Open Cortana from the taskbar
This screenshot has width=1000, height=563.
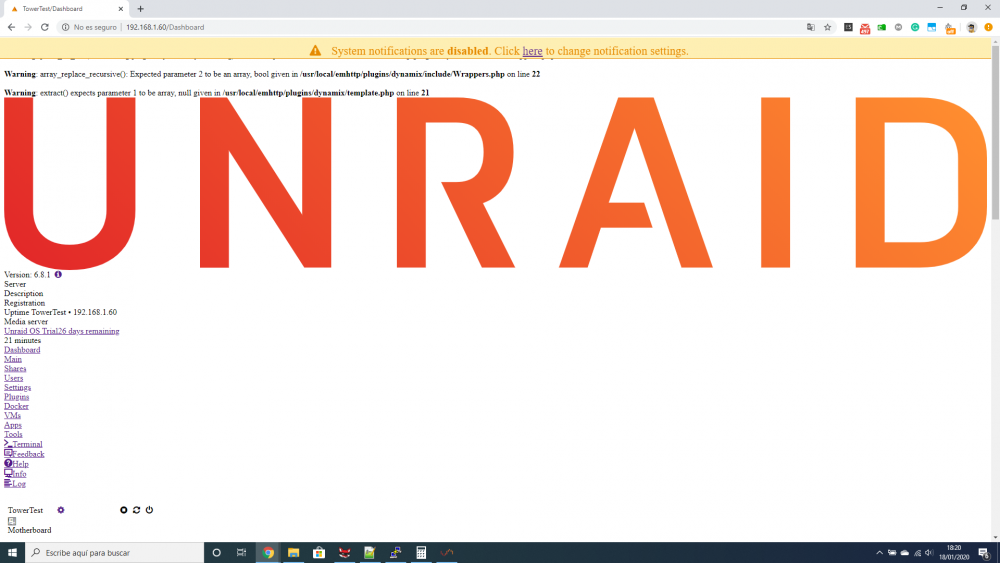(217, 553)
